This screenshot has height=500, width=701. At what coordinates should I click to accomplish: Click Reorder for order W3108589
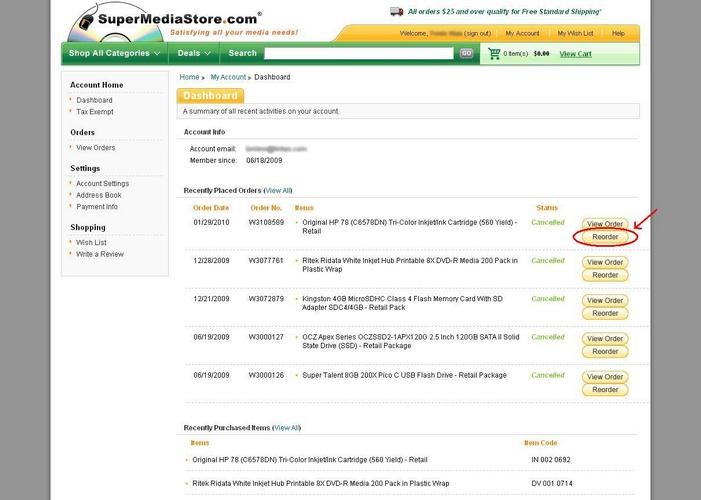coord(605,237)
